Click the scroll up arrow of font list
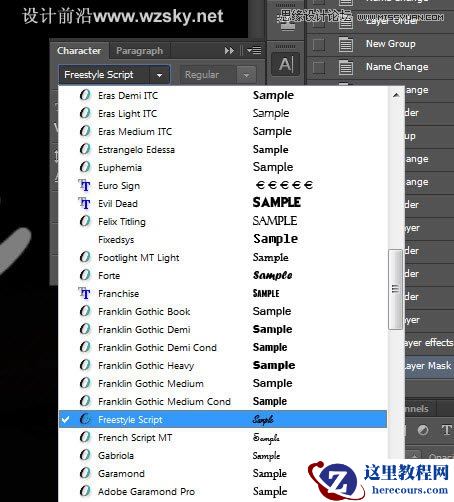 396,95
